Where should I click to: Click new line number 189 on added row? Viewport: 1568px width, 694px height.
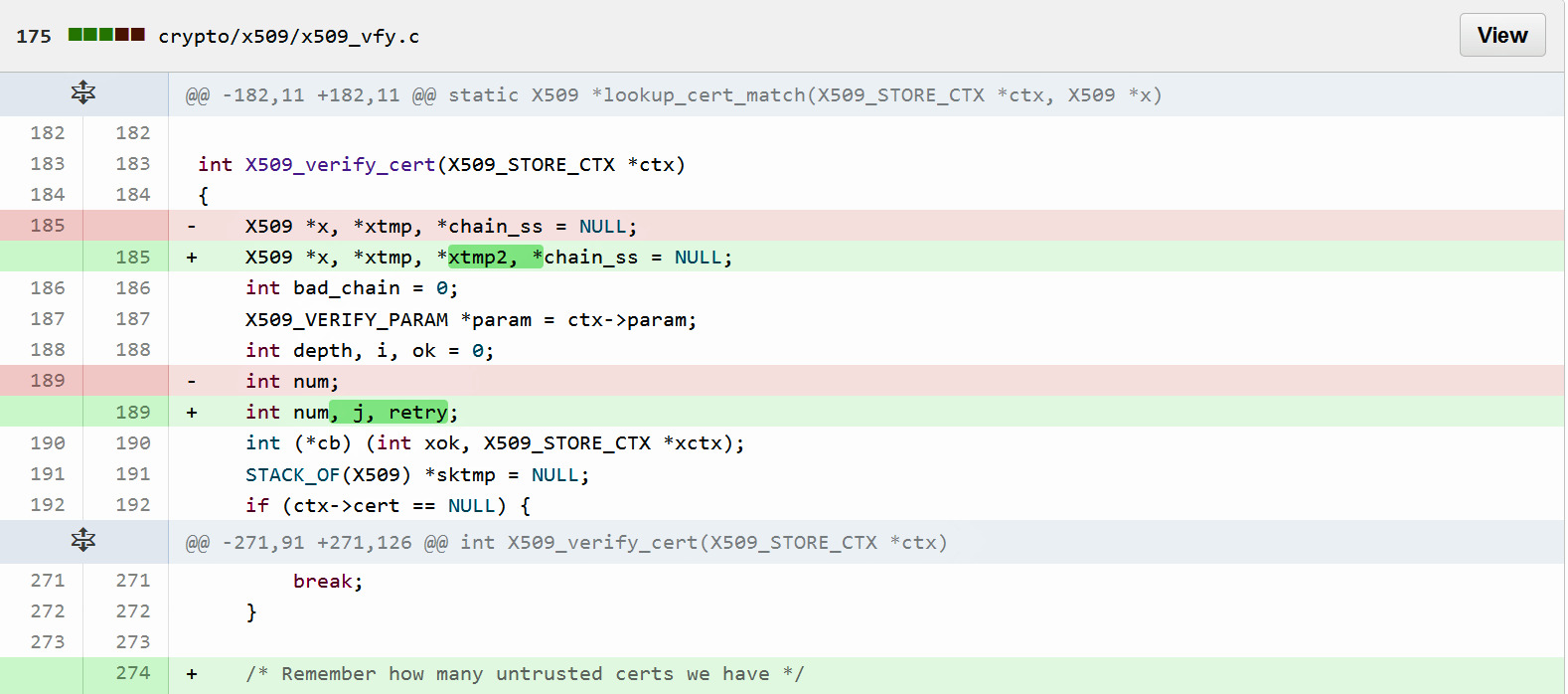coord(132,413)
